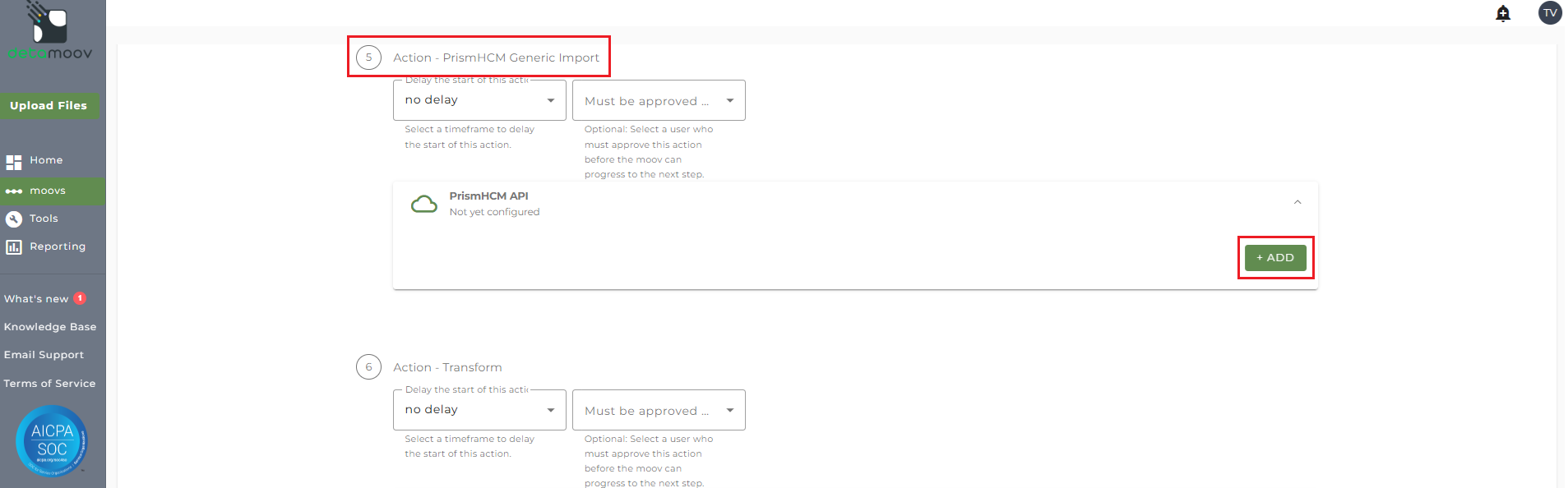Open the notifications bell
The width and height of the screenshot is (1568, 488).
coord(1503,13)
